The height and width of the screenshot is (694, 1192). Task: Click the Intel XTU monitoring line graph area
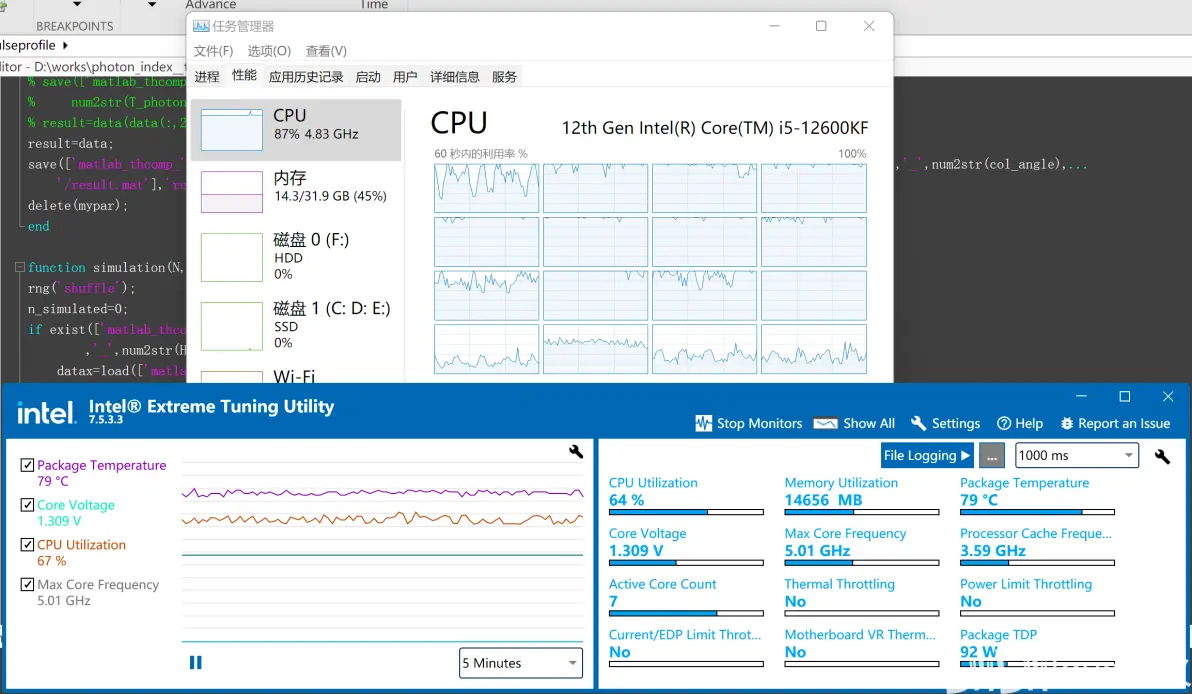coord(382,550)
